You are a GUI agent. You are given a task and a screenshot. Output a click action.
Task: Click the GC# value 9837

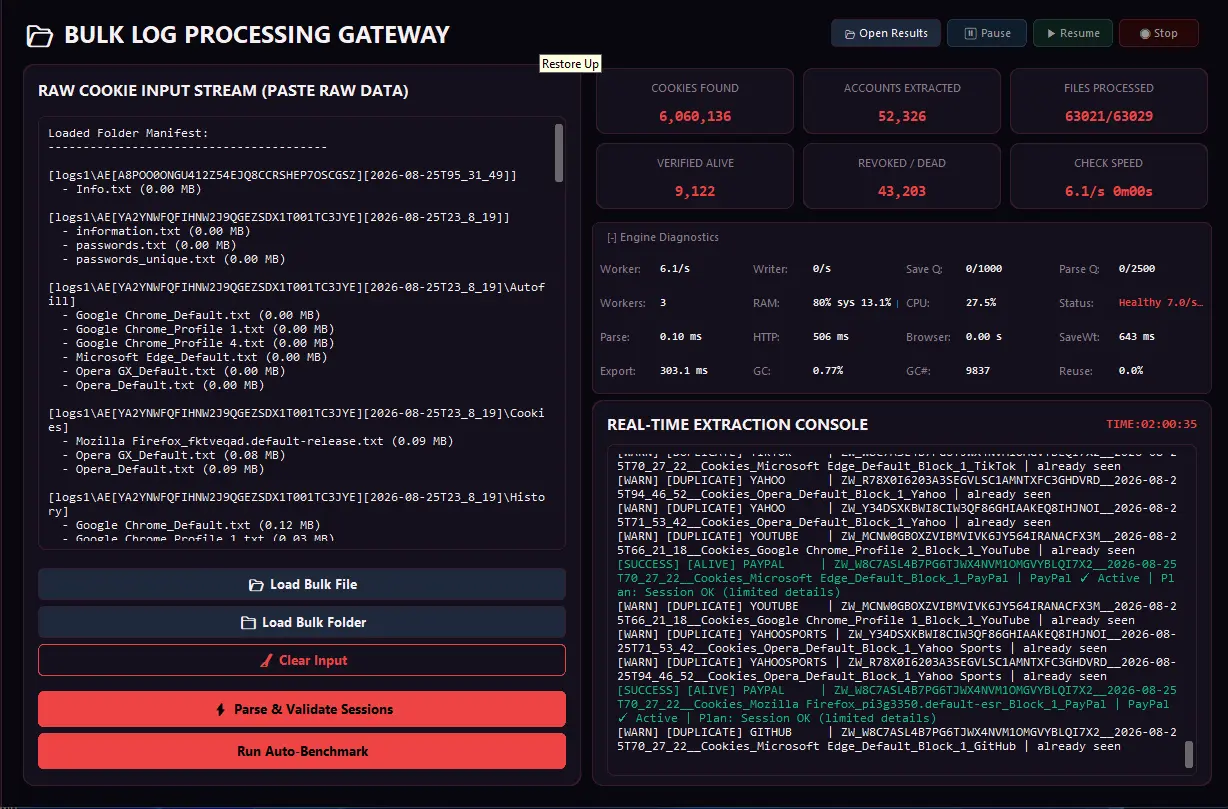[x=979, y=371]
